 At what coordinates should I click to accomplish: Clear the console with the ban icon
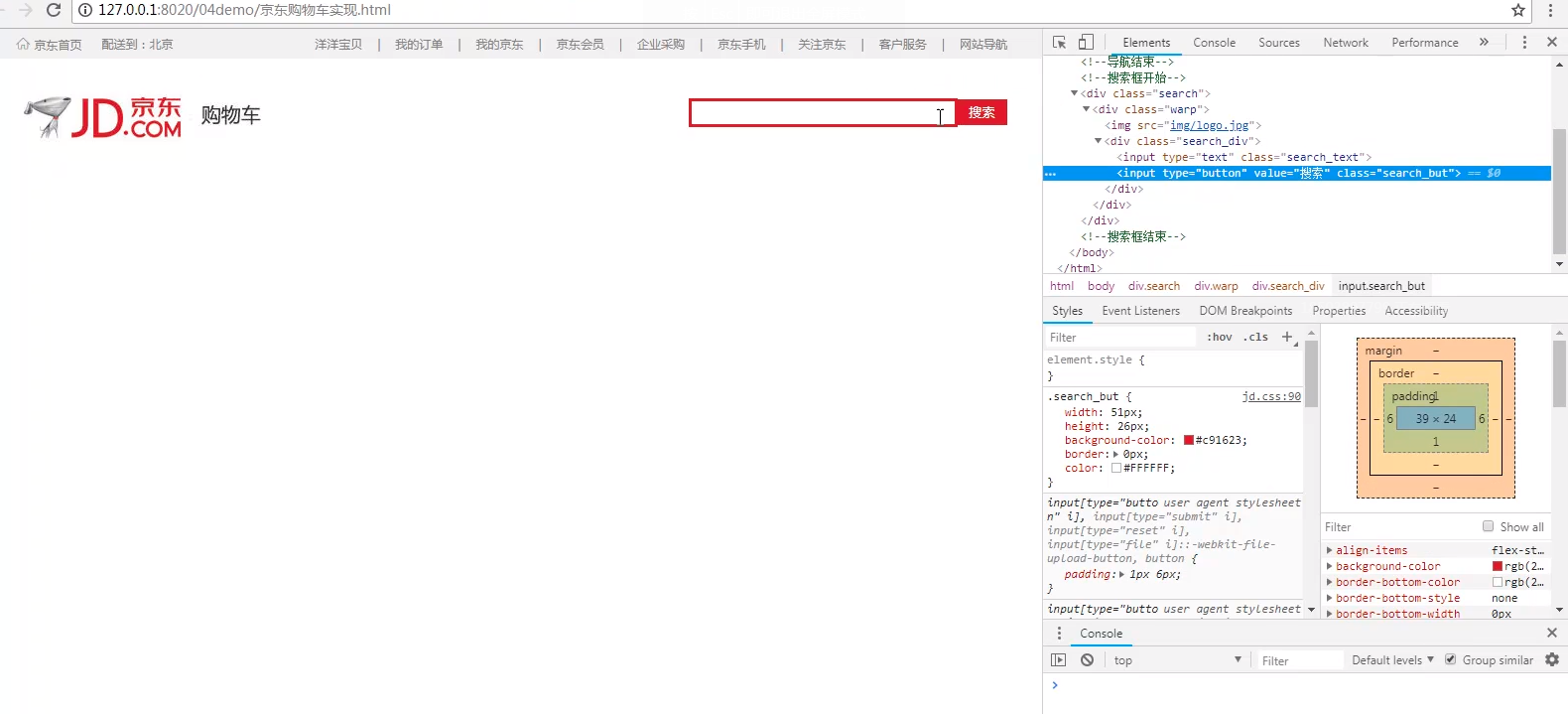pos(1088,660)
